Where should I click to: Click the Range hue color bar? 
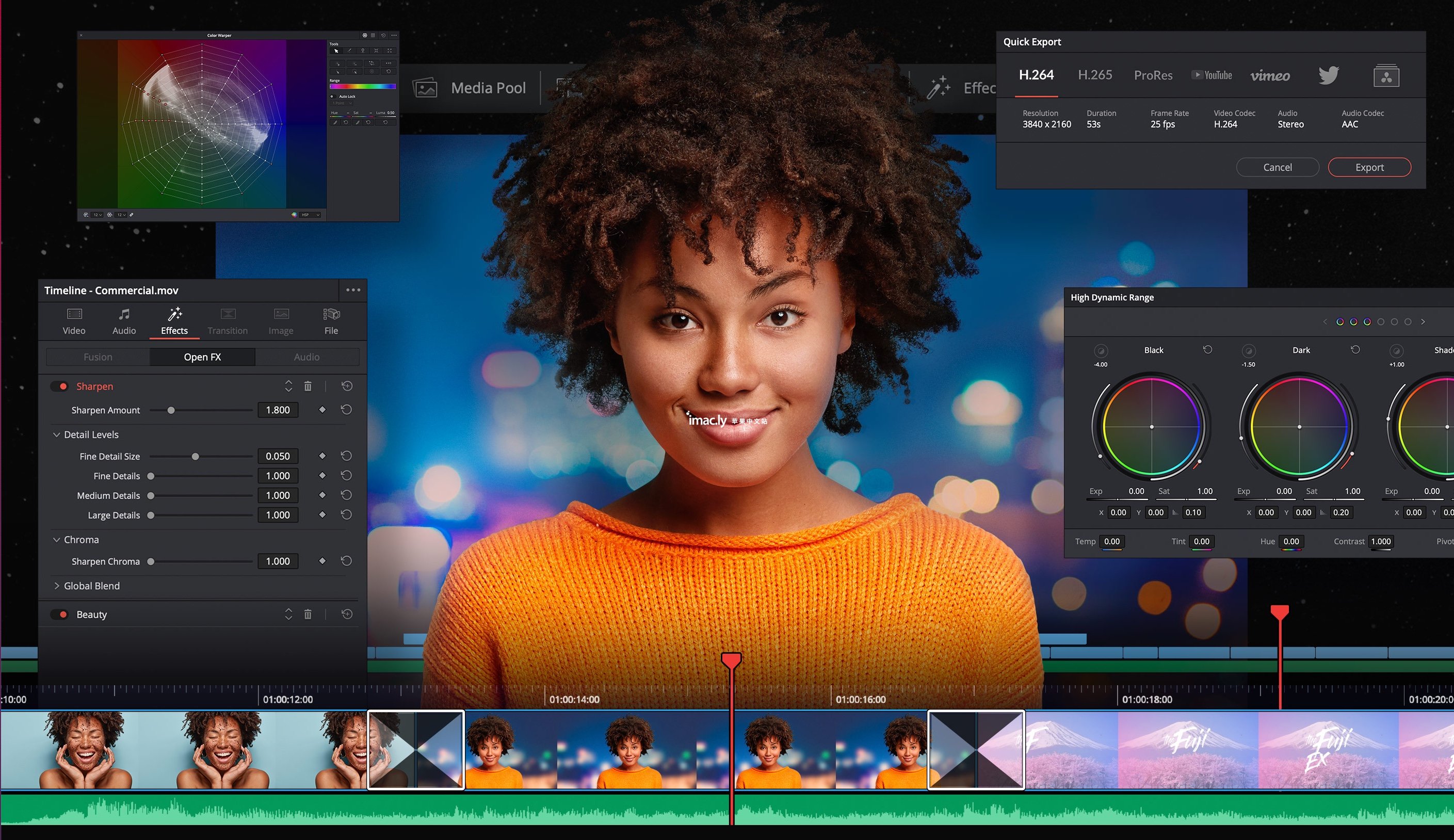pyautogui.click(x=363, y=87)
